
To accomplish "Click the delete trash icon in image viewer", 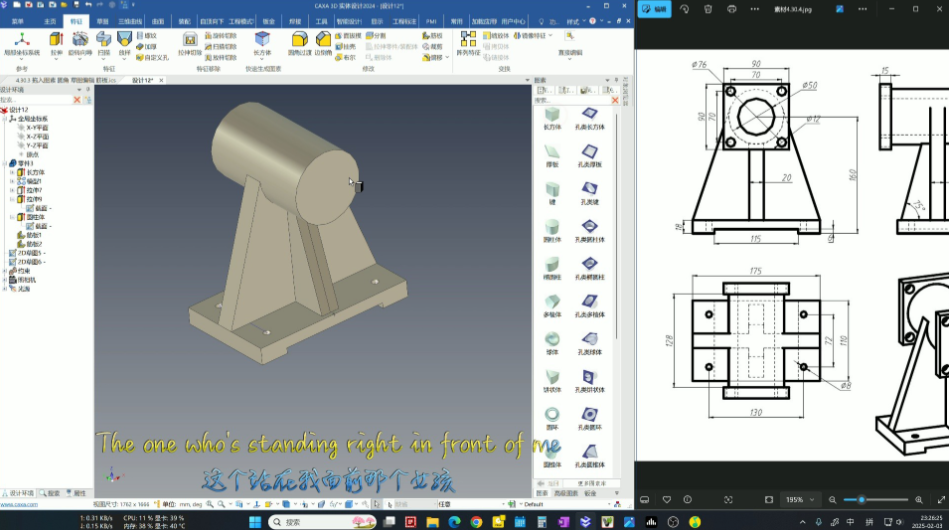I will click(708, 9).
